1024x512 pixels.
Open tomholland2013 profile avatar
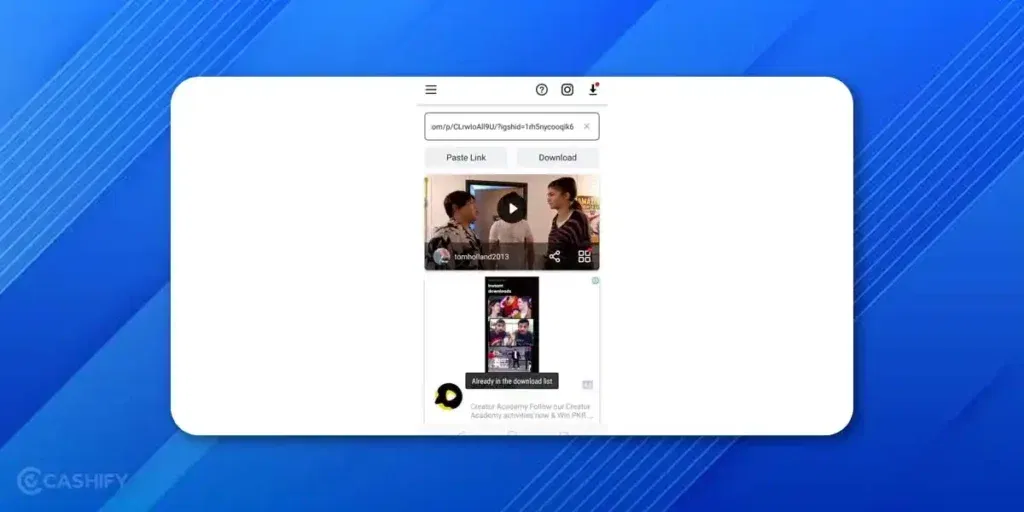[441, 257]
